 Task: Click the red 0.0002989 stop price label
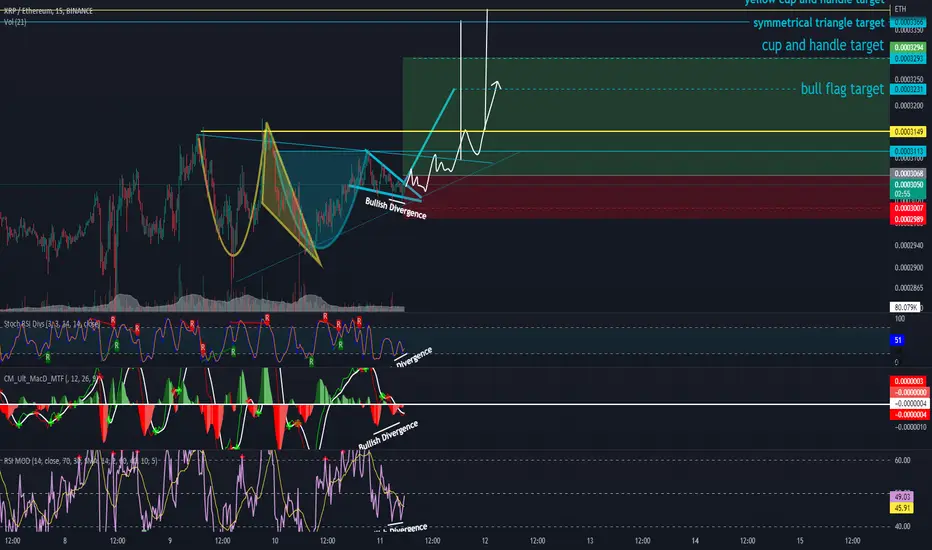[908, 219]
